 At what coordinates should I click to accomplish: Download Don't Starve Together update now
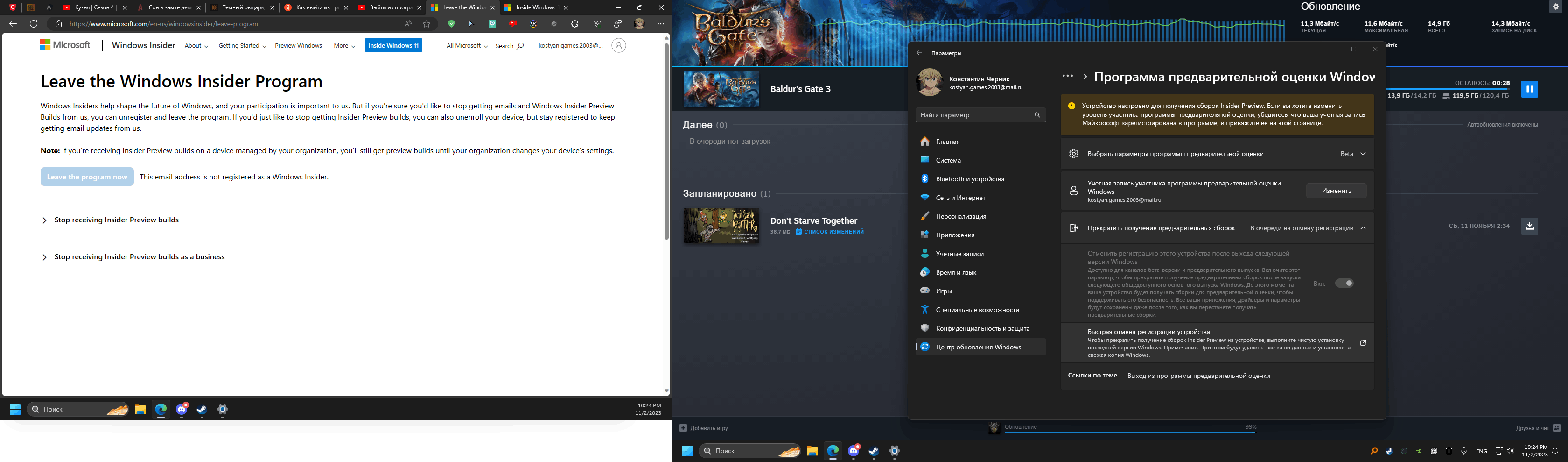1529,226
